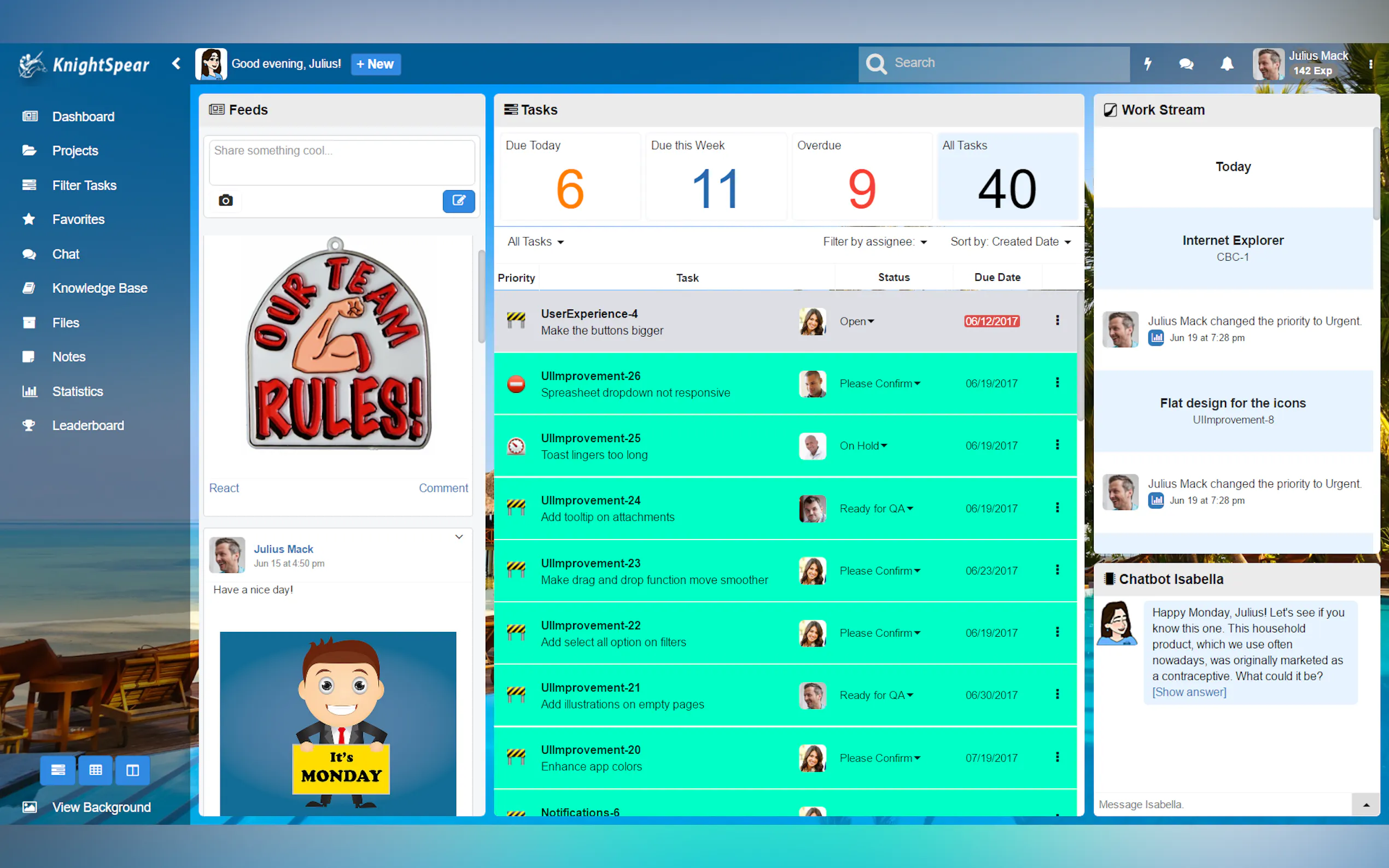Switch to grid layout view button
Viewport: 1389px width, 868px height.
[x=95, y=770]
